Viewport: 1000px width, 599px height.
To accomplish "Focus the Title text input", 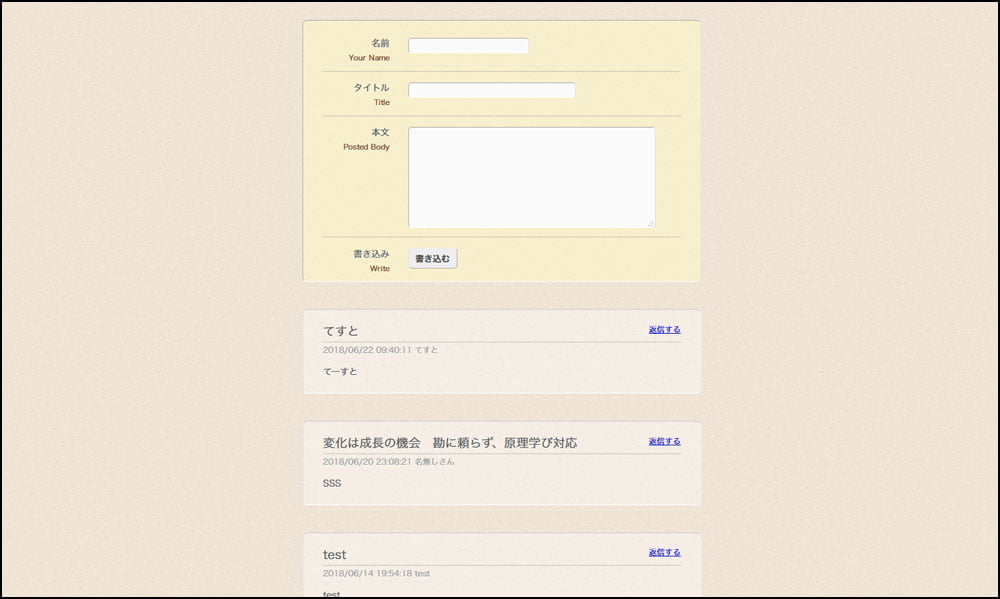I will [492, 91].
